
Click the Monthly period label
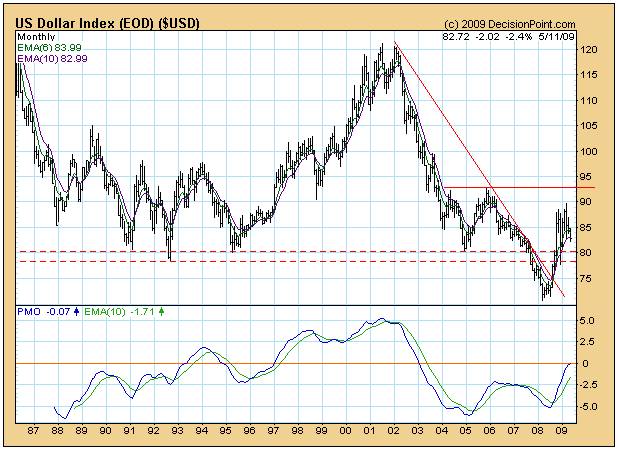coord(34,37)
